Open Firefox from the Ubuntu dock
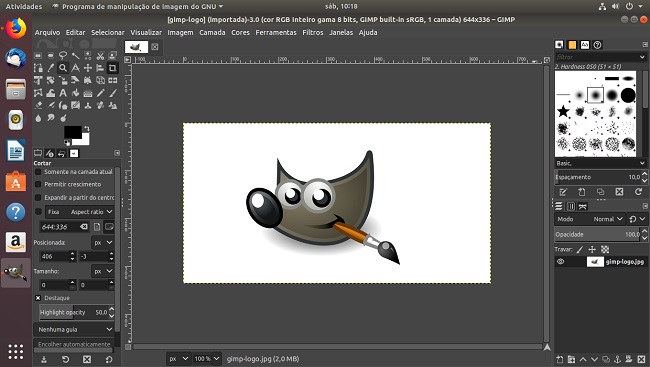 pos(16,28)
